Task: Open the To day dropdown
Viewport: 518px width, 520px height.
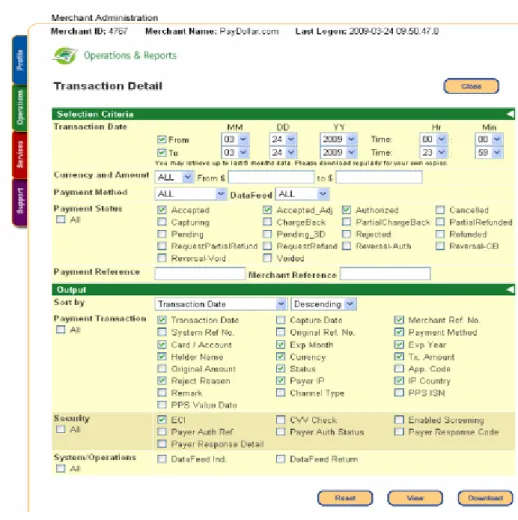Action: click(283, 153)
